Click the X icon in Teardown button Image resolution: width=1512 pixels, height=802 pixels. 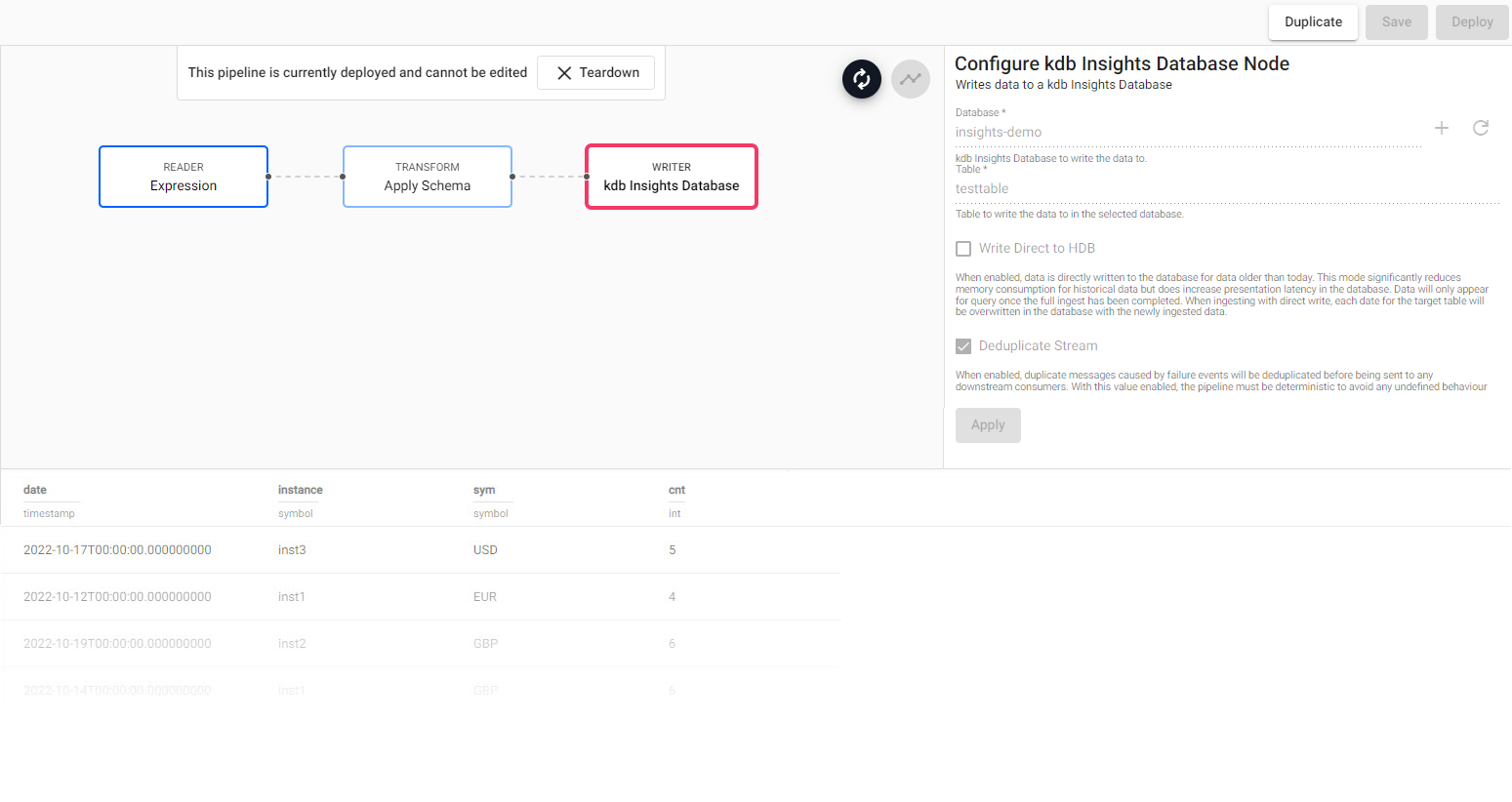pyautogui.click(x=563, y=73)
